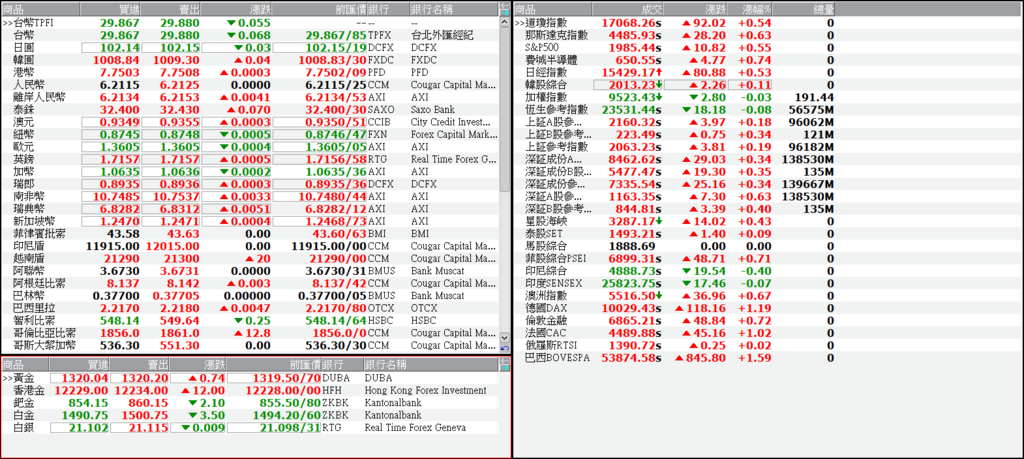The height and width of the screenshot is (459, 1024).
Task: Select the 港幣 currency row
Action: click(x=250, y=72)
